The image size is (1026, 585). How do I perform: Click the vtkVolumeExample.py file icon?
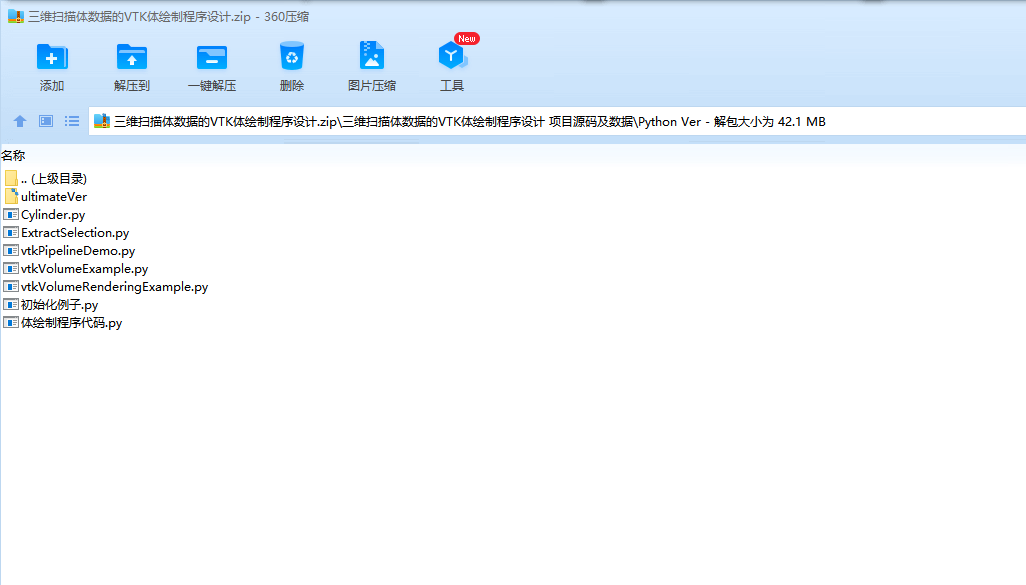coord(10,268)
